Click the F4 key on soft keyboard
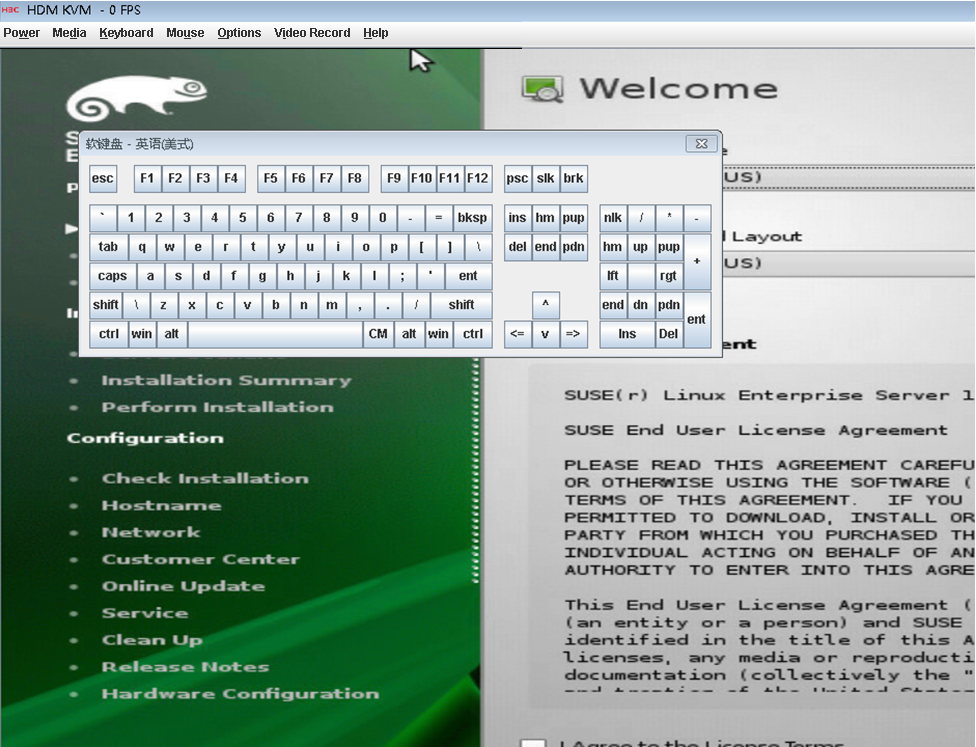The height and width of the screenshot is (747, 976). 231,179
